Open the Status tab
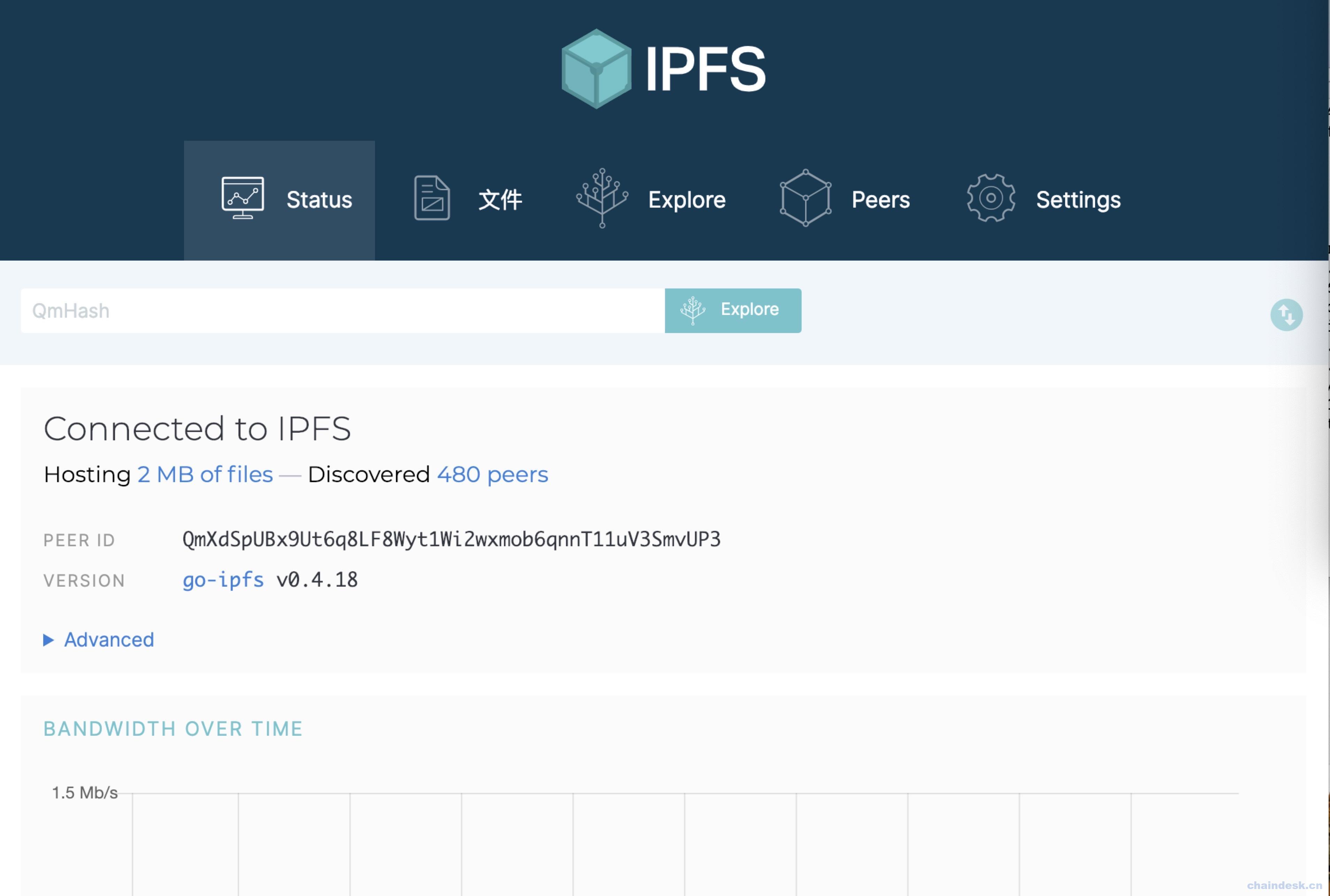Viewport: 1330px width, 896px height. pyautogui.click(x=280, y=200)
